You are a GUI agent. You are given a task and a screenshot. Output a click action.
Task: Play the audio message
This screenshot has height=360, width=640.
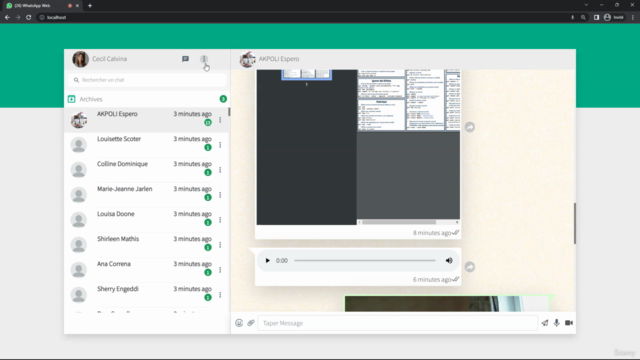(x=267, y=260)
